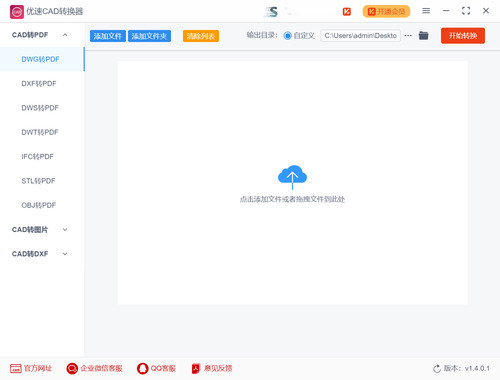This screenshot has height=380, width=500.
Task: Click the red gift icon in title bar
Action: coord(347,12)
